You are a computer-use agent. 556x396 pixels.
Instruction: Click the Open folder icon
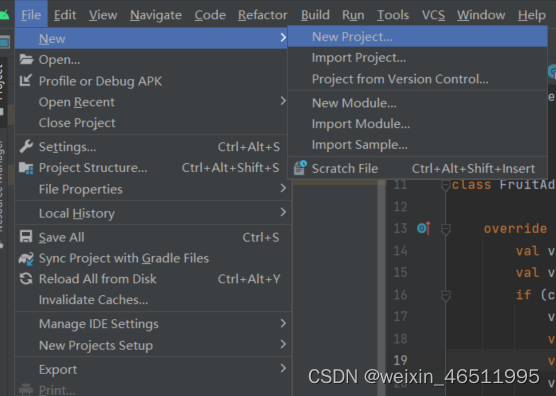(26, 59)
